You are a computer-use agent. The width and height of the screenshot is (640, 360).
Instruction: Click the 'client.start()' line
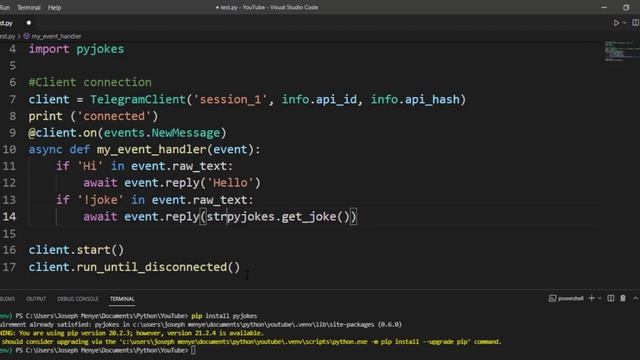coord(76,250)
